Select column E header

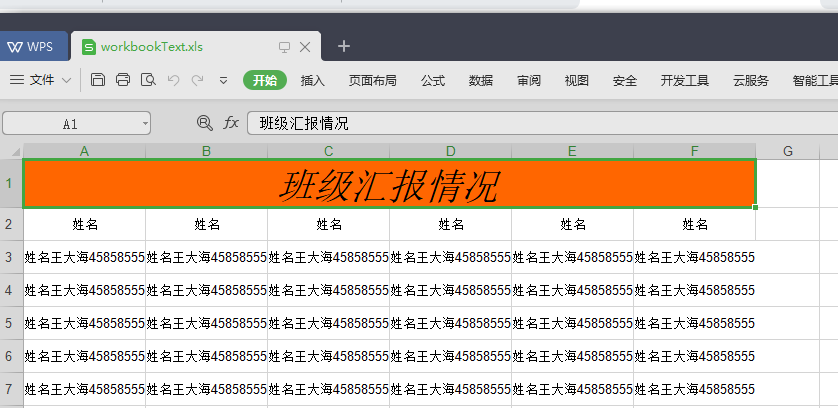click(x=572, y=151)
